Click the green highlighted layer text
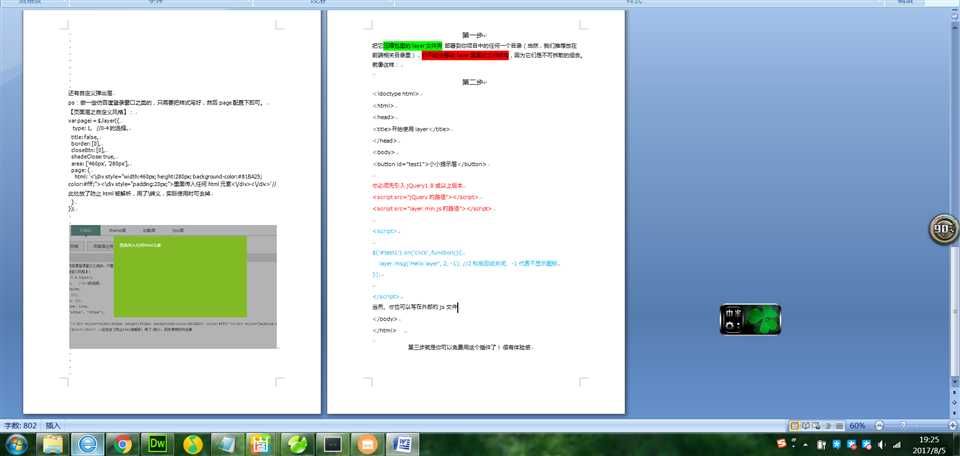Image resolution: width=960 pixels, height=456 pixels. tap(414, 46)
